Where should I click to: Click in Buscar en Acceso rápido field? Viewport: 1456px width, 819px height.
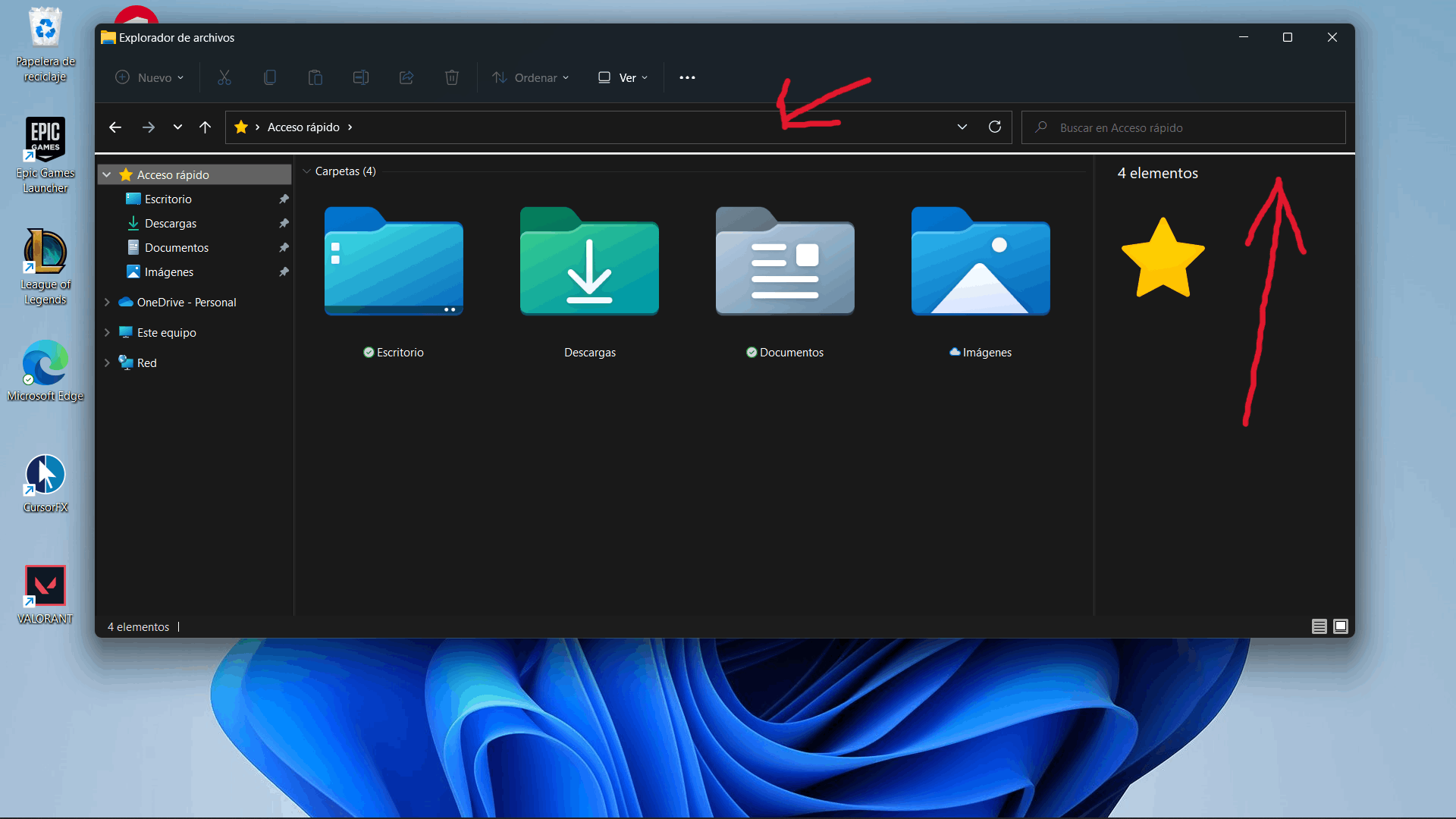pyautogui.click(x=1183, y=127)
